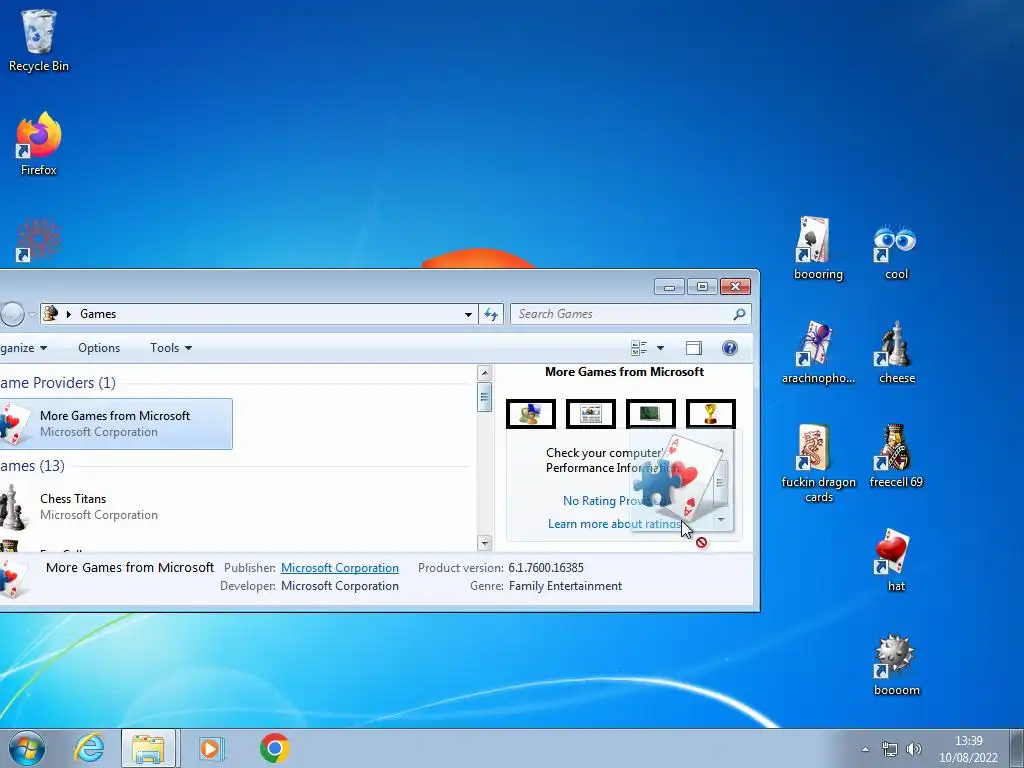Expand the breadcrumb arrow before Games
1024x768 pixels.
point(69,314)
